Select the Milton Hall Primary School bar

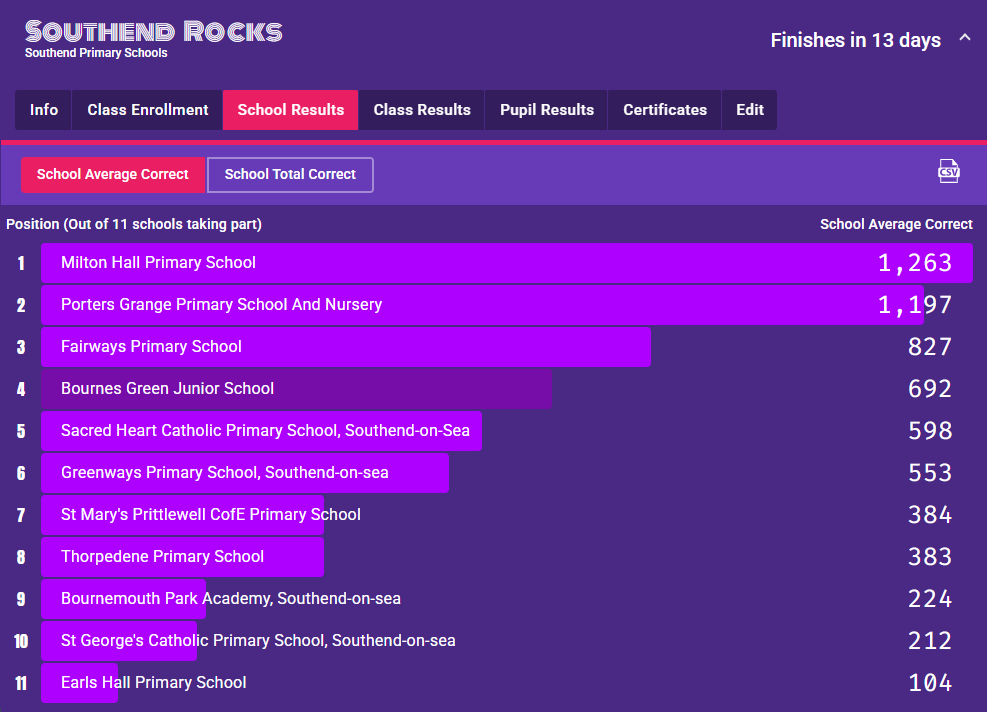(507, 263)
